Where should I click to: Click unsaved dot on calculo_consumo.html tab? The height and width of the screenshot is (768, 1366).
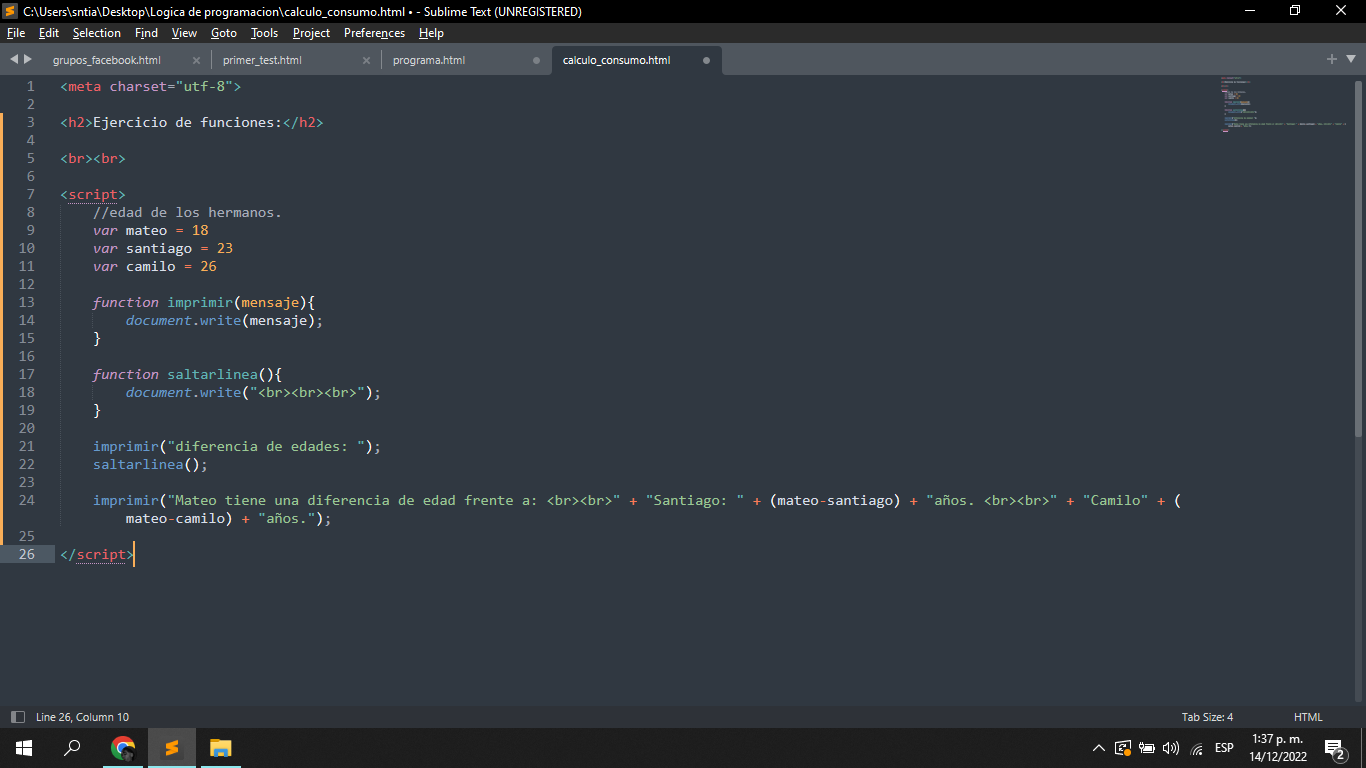point(706,60)
